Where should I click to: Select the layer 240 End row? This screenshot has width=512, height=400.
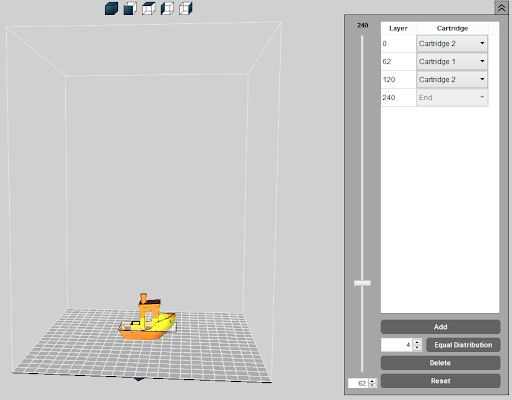[x=434, y=97]
